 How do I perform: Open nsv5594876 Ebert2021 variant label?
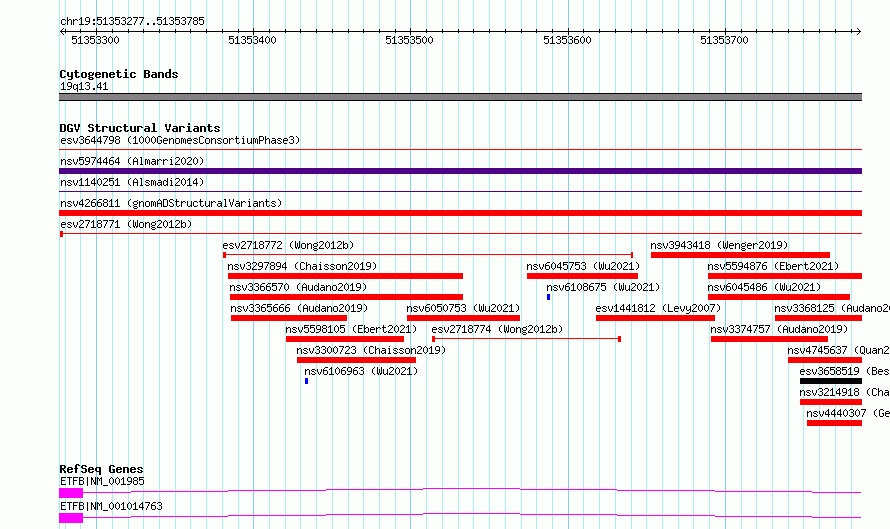coord(773,266)
